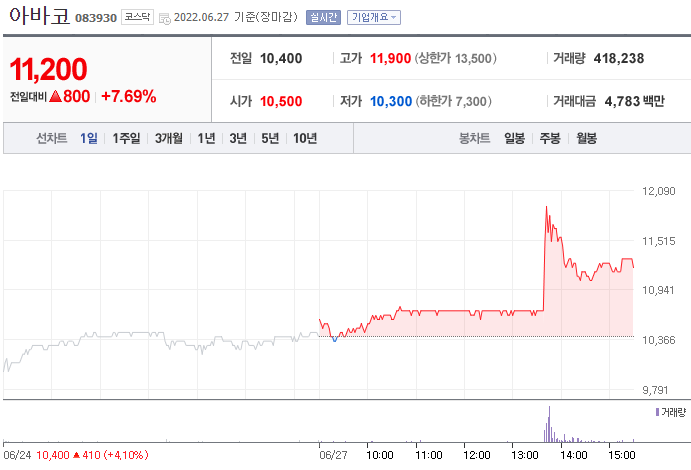Viewport: 691px width, 470px height.
Task: Click the 고가 value 11,900
Action: coord(390,58)
